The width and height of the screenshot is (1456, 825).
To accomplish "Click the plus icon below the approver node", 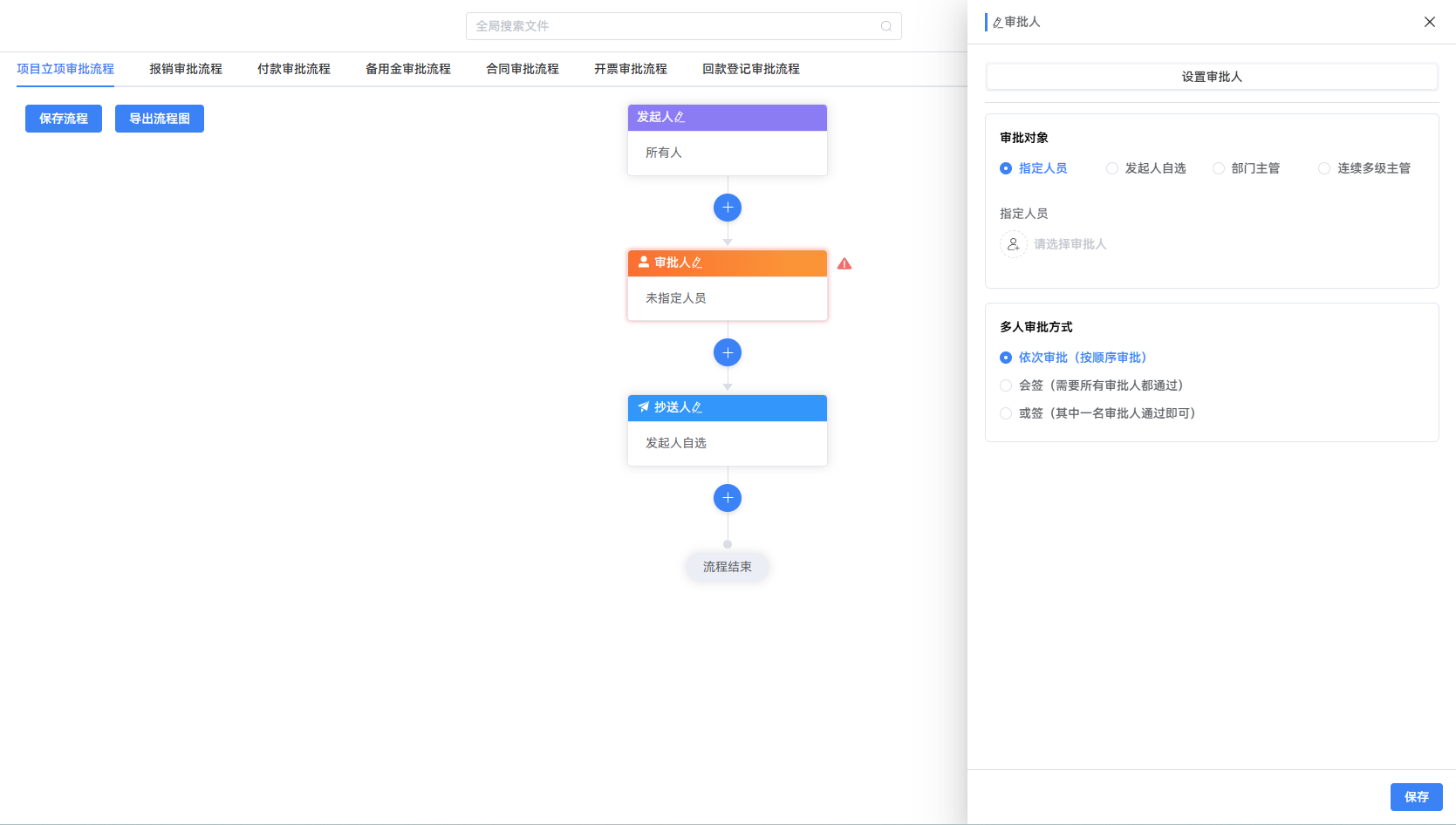I will point(727,352).
